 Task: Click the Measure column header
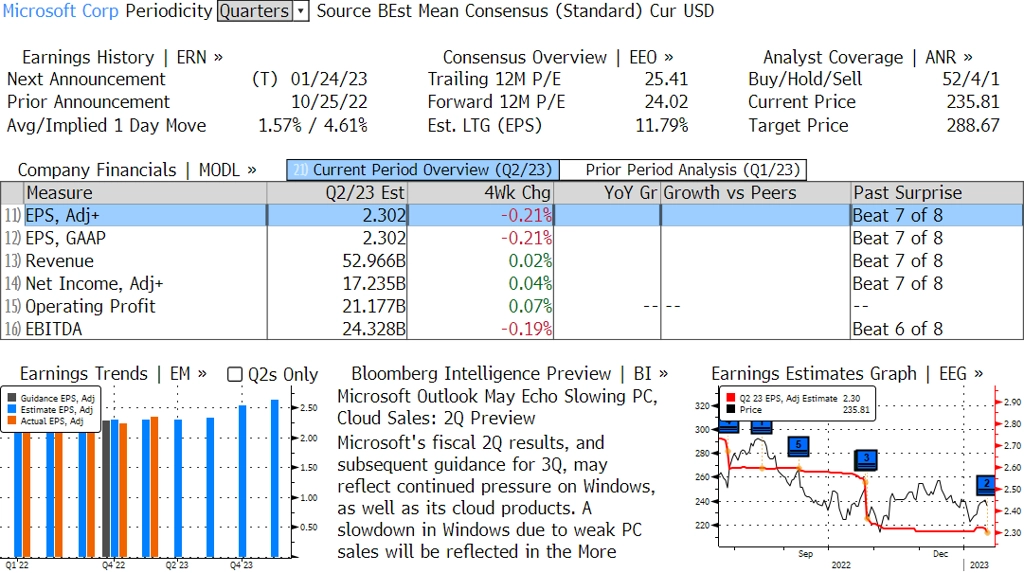pyautogui.click(x=145, y=193)
